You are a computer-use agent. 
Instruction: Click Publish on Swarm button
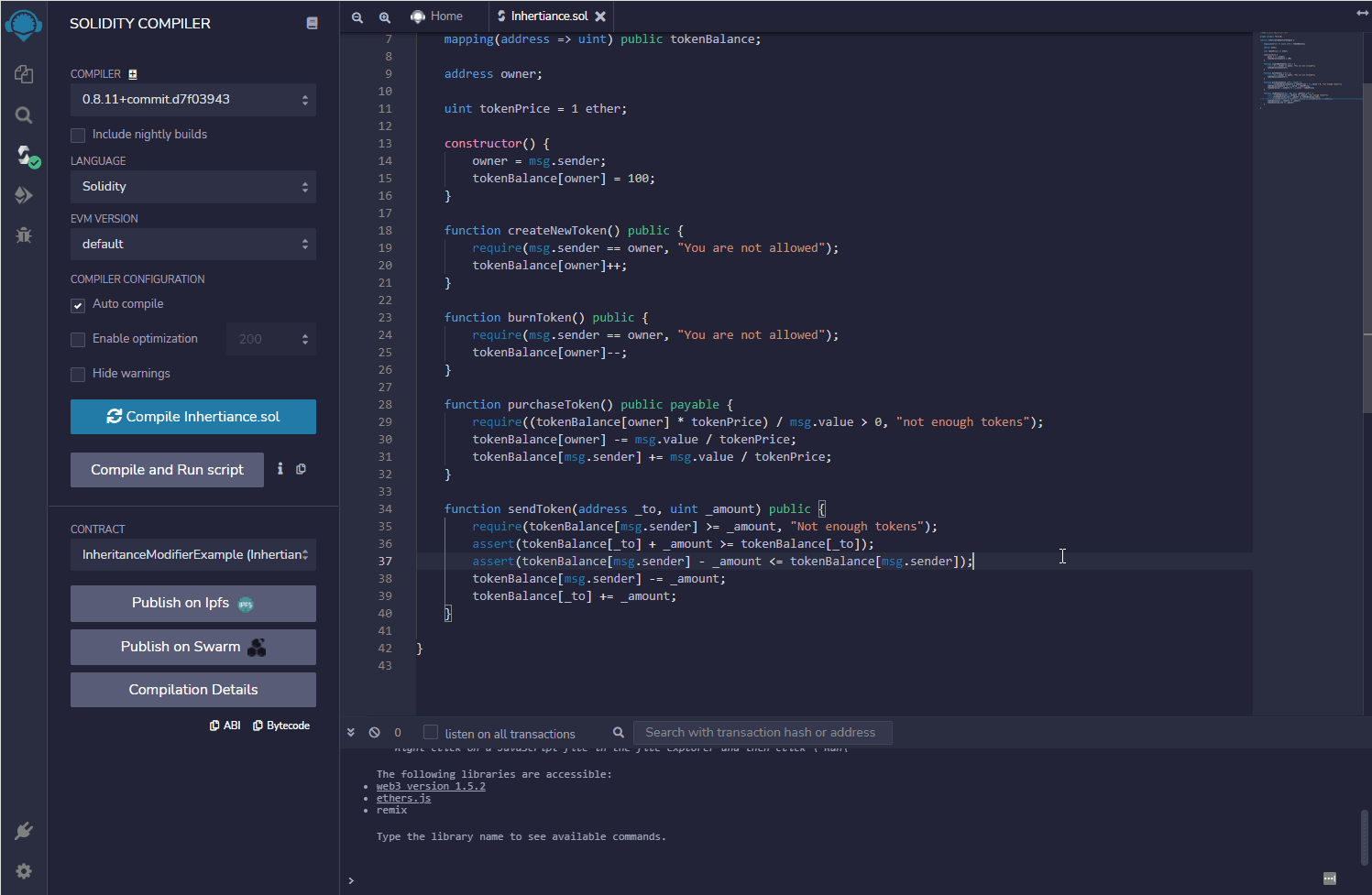(193, 647)
